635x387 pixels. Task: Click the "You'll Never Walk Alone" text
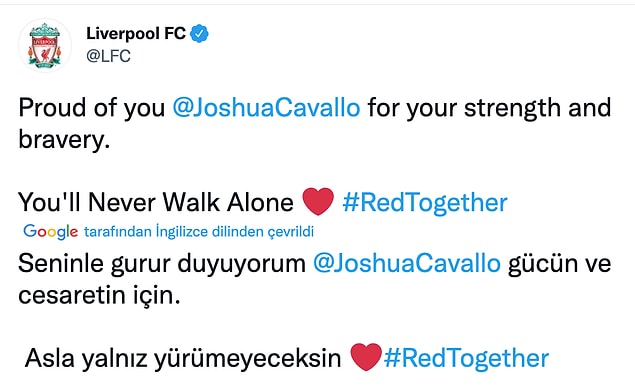coord(156,202)
